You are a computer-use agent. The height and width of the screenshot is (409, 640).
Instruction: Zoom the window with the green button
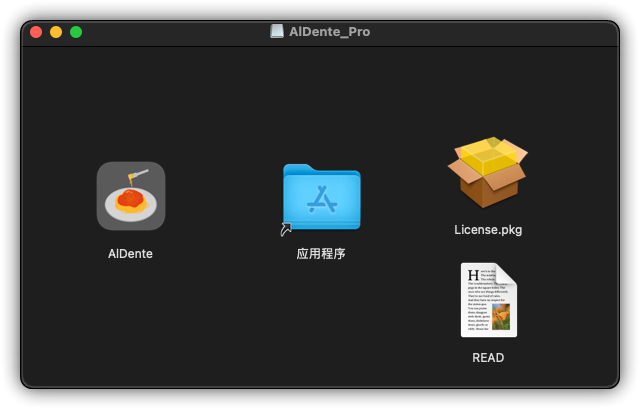click(x=76, y=32)
